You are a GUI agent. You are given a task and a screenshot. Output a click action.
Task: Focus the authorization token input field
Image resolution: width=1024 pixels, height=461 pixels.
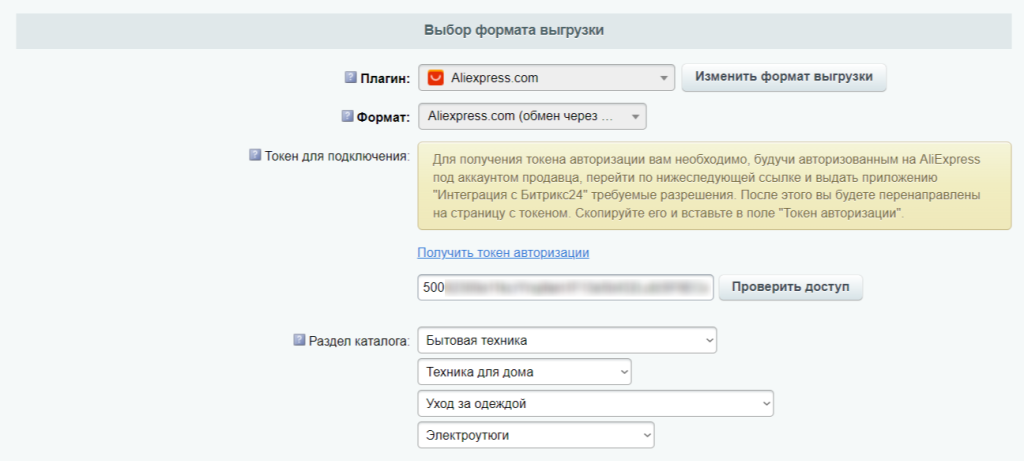(x=566, y=287)
